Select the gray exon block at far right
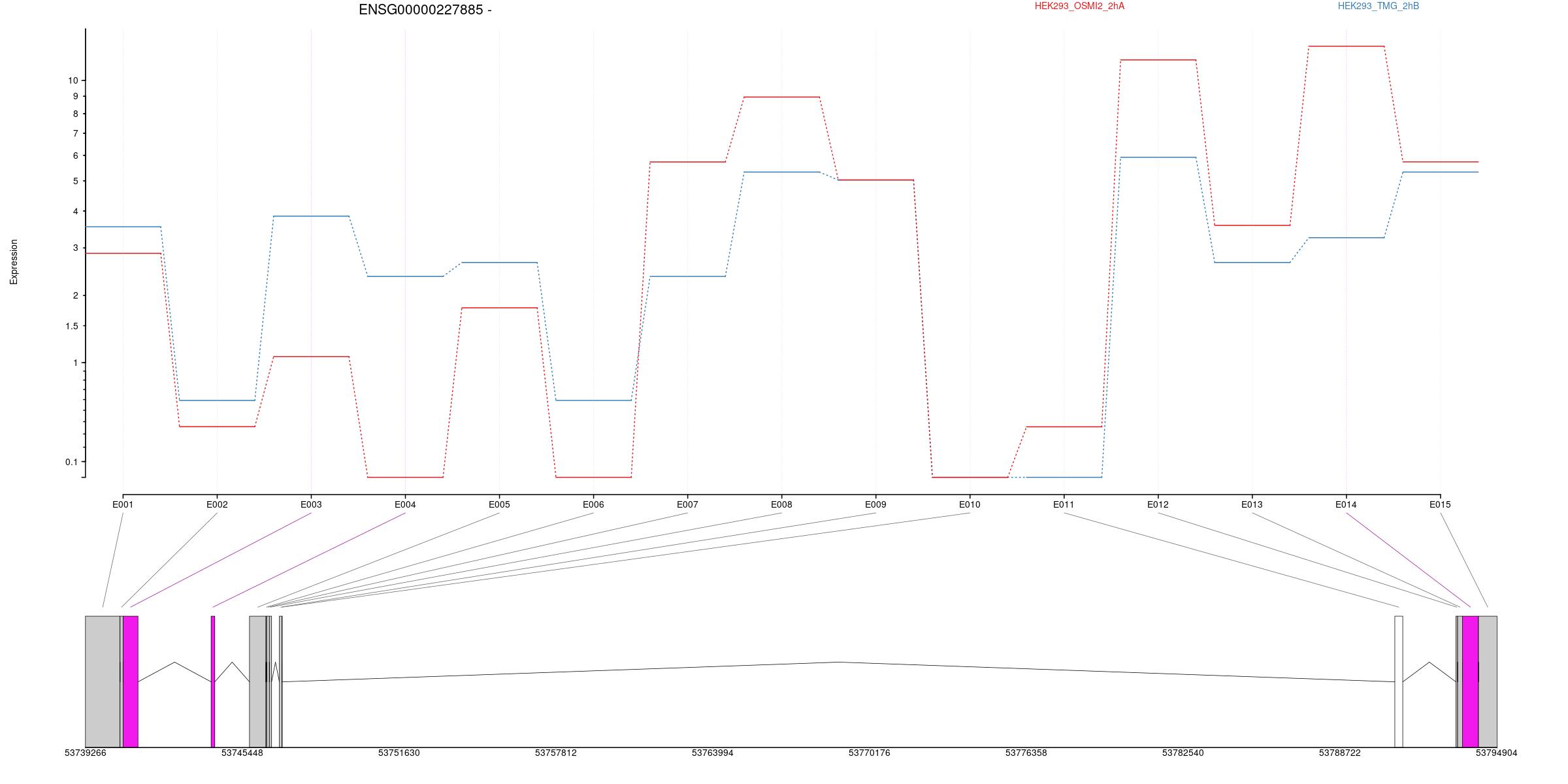The width and height of the screenshot is (1568, 784). pos(1488,681)
